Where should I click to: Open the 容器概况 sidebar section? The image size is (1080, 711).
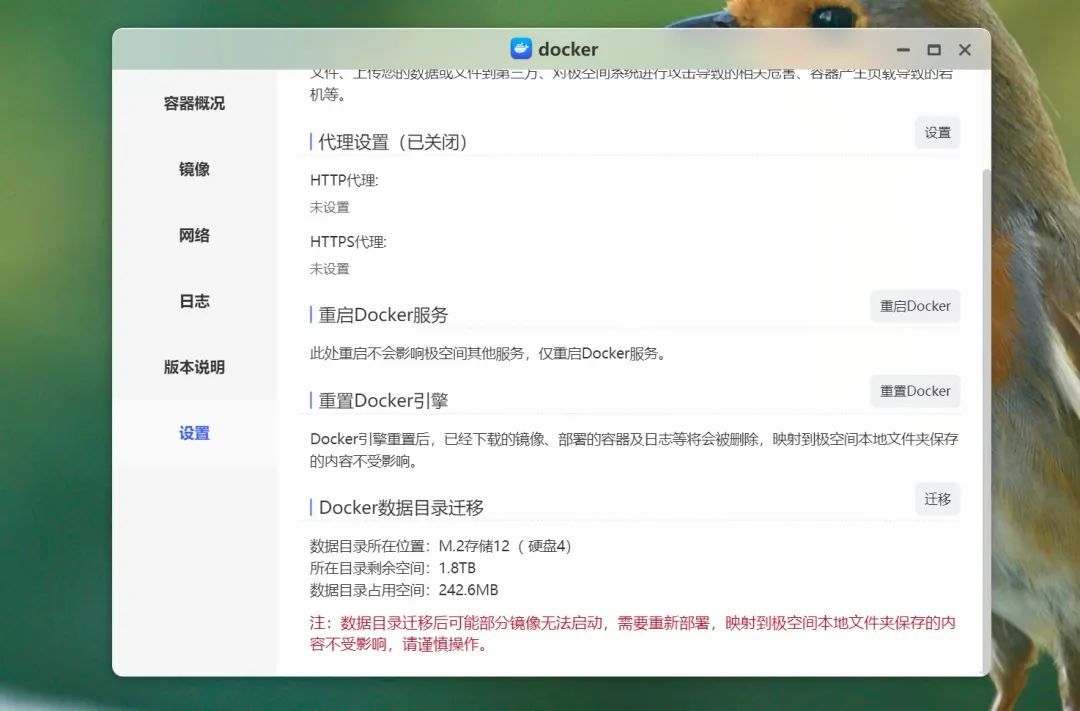194,103
